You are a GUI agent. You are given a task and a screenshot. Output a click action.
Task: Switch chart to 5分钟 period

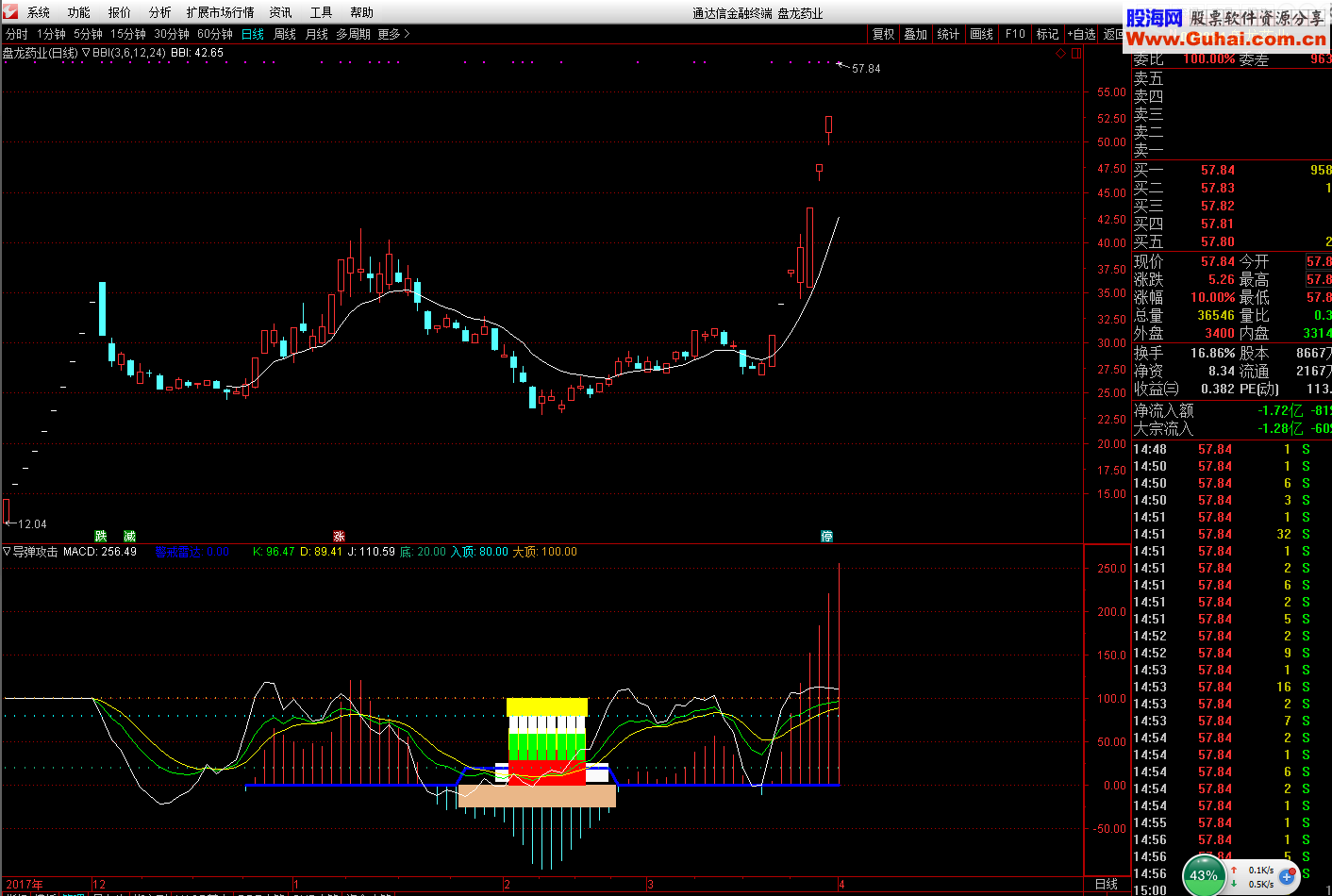pos(89,34)
